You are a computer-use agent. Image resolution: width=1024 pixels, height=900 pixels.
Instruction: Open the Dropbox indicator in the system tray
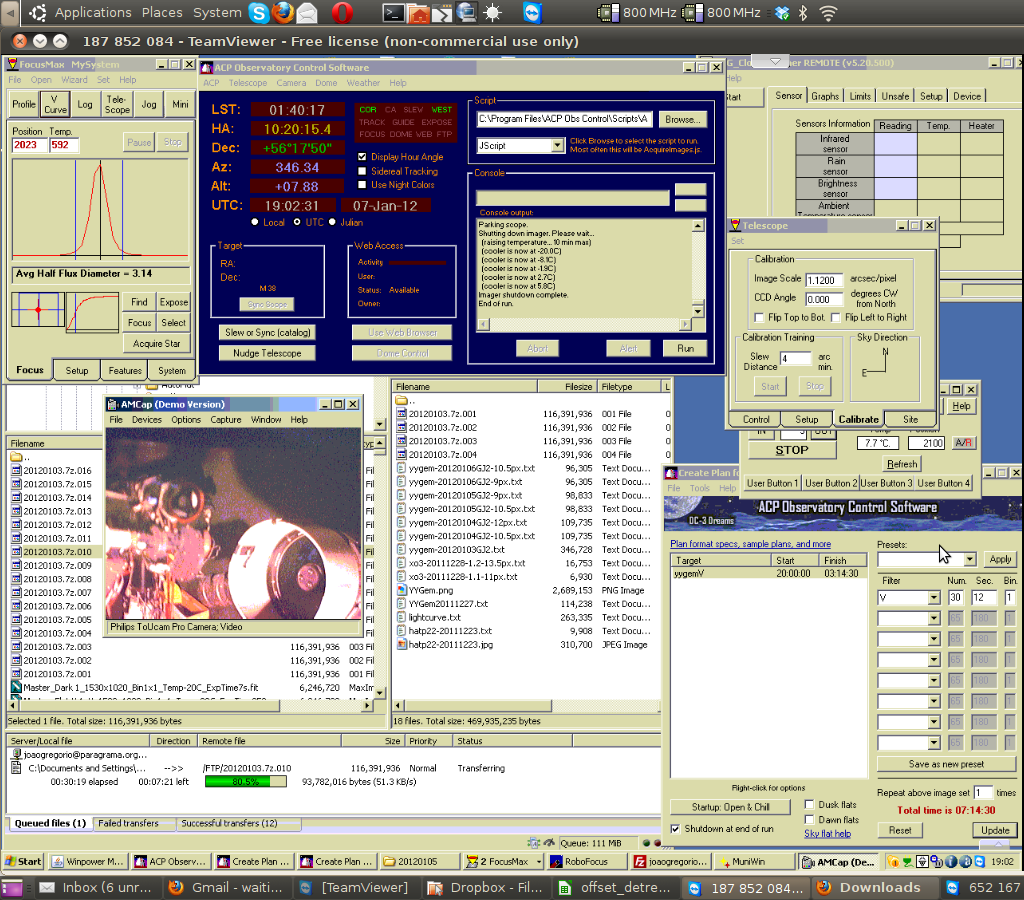coord(782,13)
